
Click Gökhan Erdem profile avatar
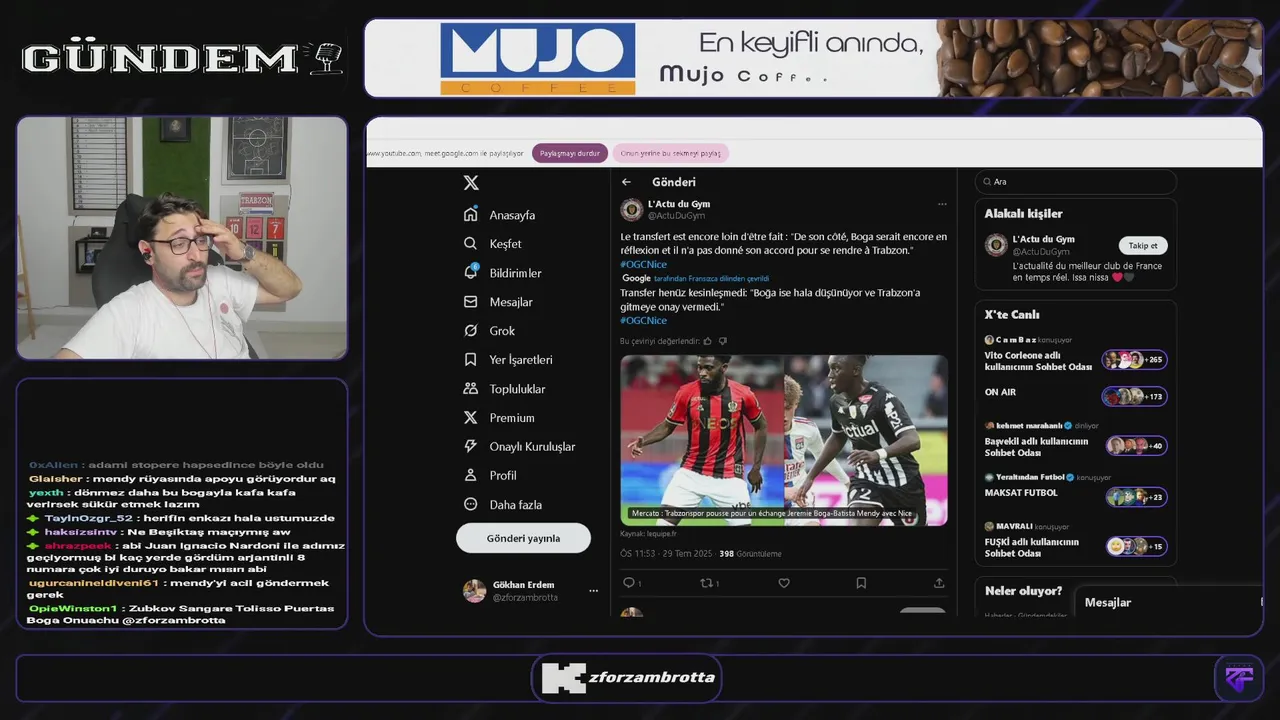point(474,591)
